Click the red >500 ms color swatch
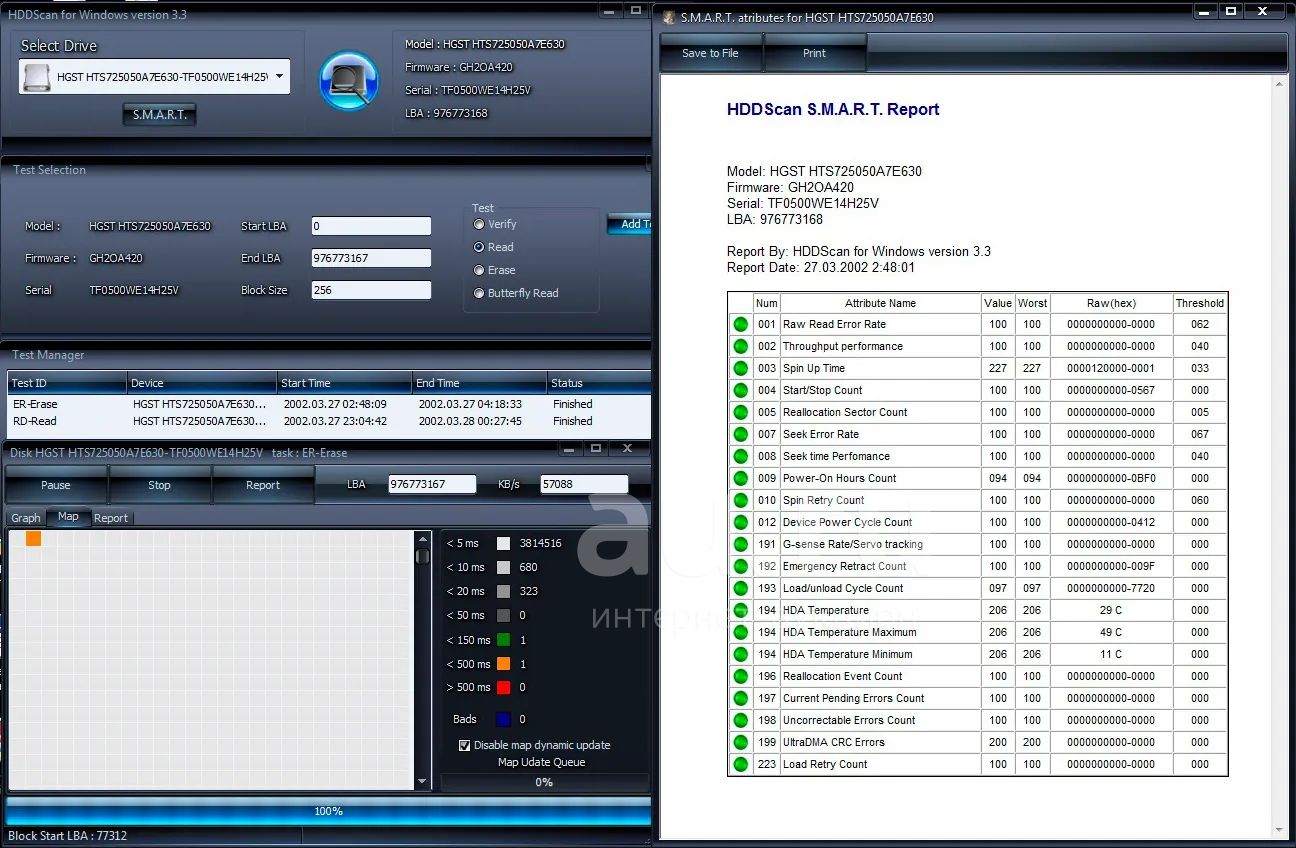The height and width of the screenshot is (848, 1296). (503, 688)
